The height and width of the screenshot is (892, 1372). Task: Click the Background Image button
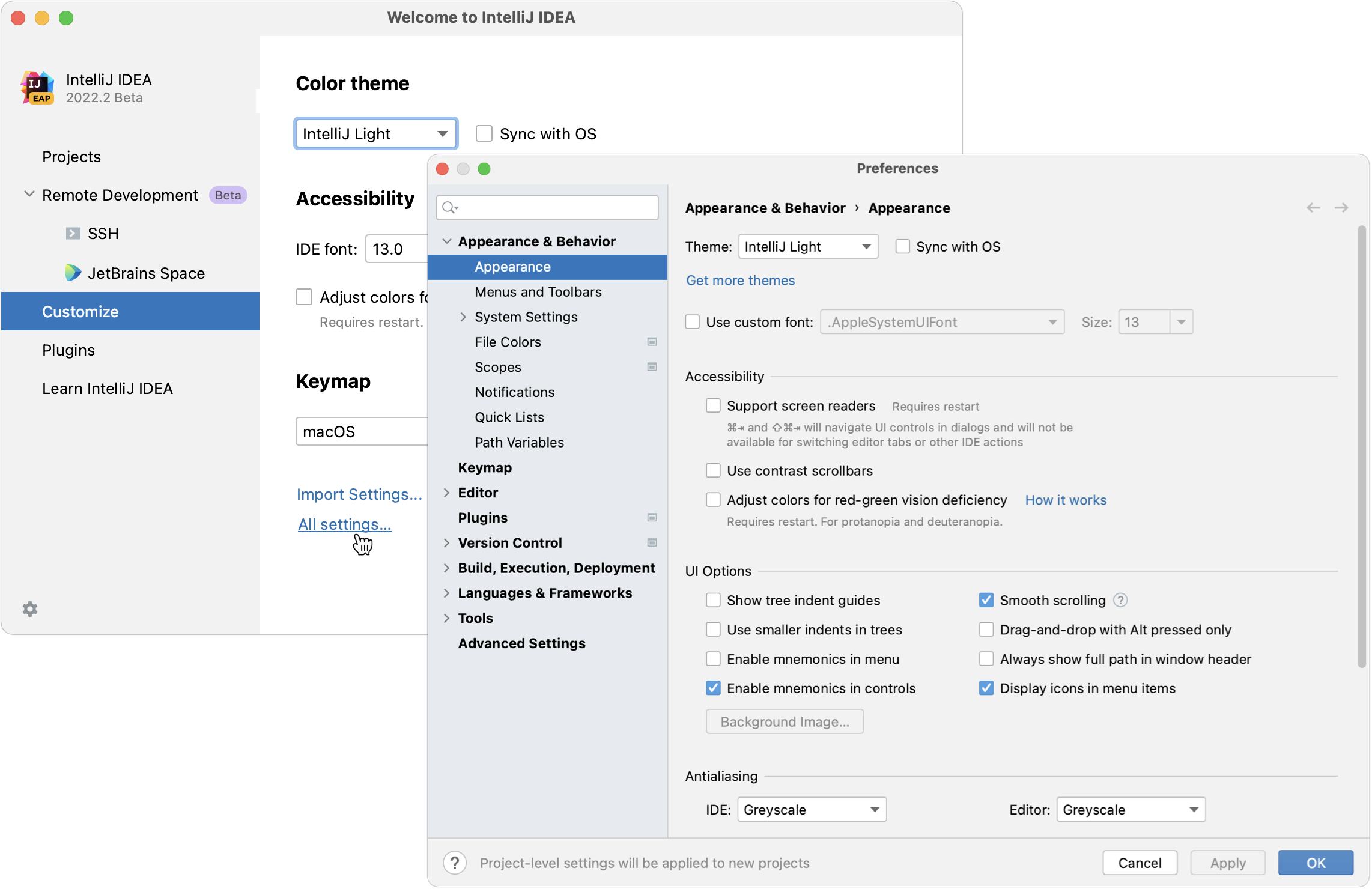[x=785, y=721]
